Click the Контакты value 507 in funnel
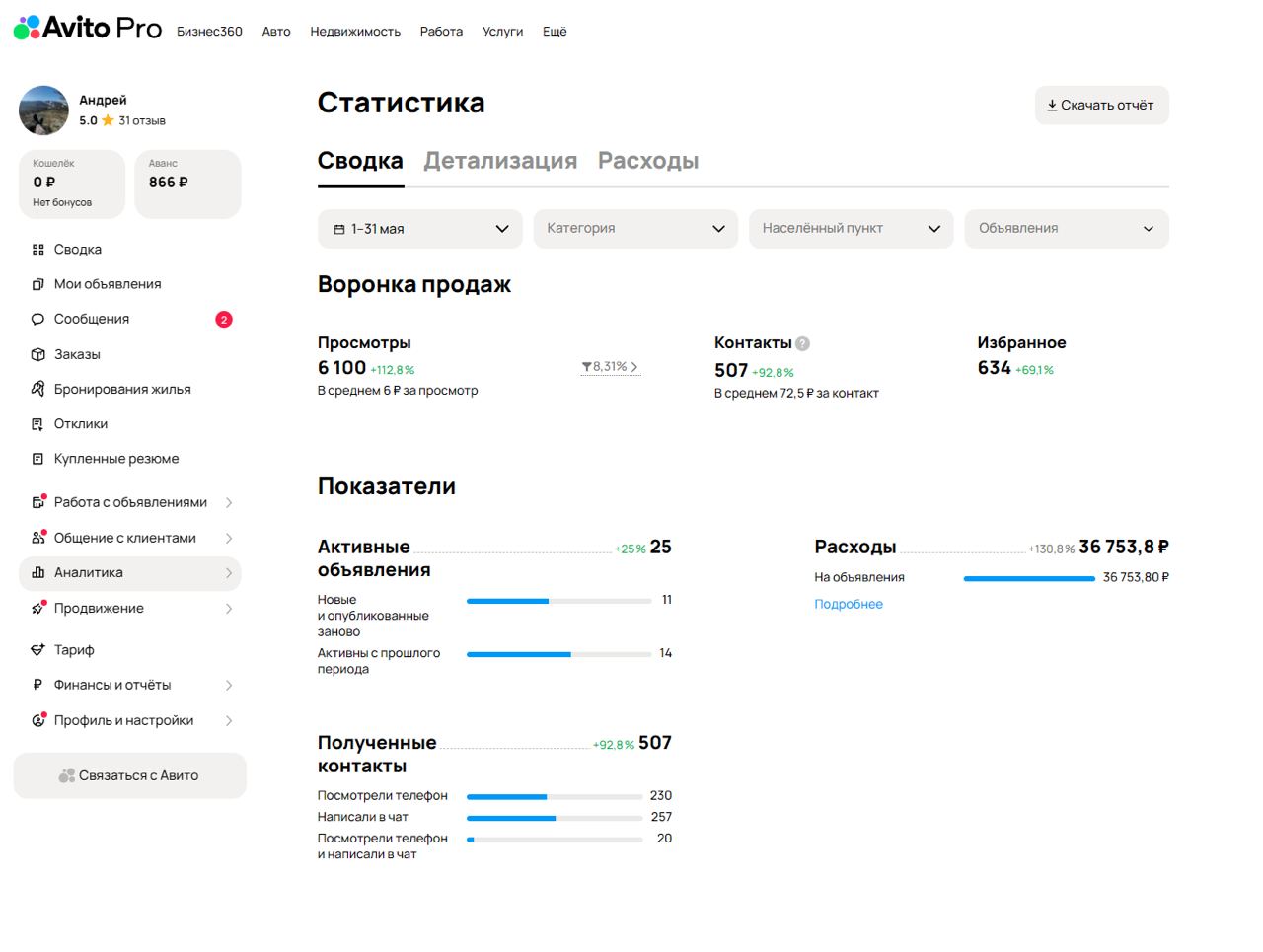Viewport: 1263px width, 952px height. (731, 370)
